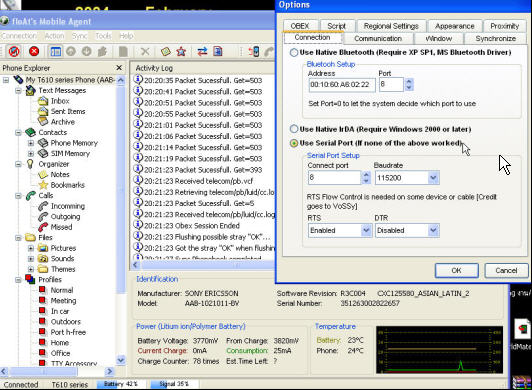Click the Battery 42% status bar indicator
This screenshot has height=390, width=532.
pyautogui.click(x=120, y=384)
